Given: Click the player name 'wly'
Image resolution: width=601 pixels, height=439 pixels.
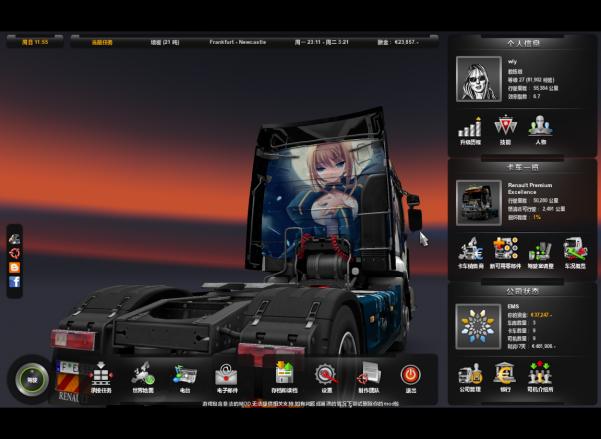Looking at the screenshot, I should [x=512, y=61].
